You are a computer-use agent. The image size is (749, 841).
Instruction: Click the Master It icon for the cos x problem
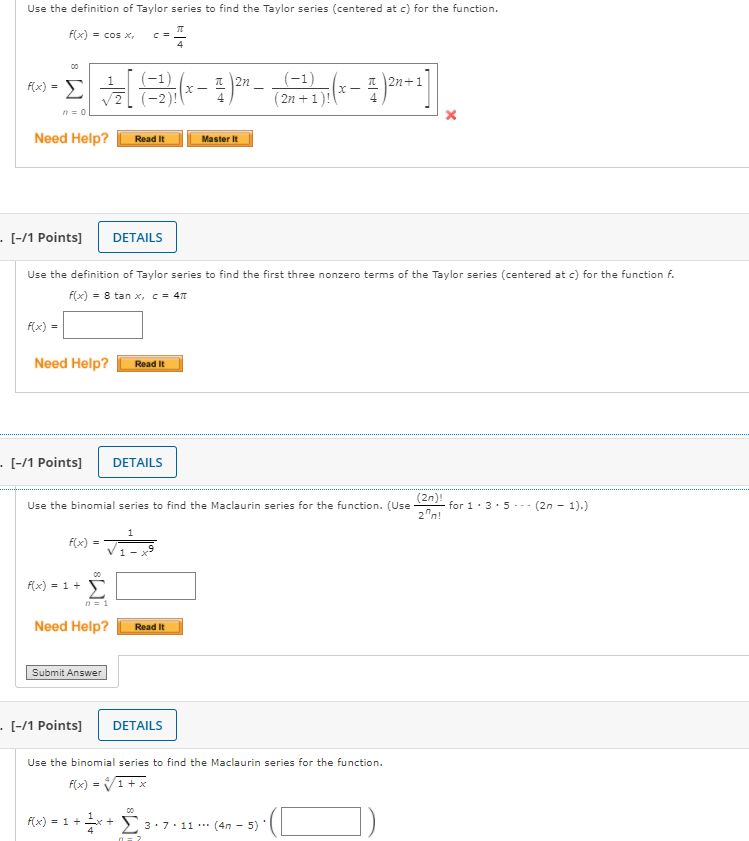pyautogui.click(x=219, y=139)
